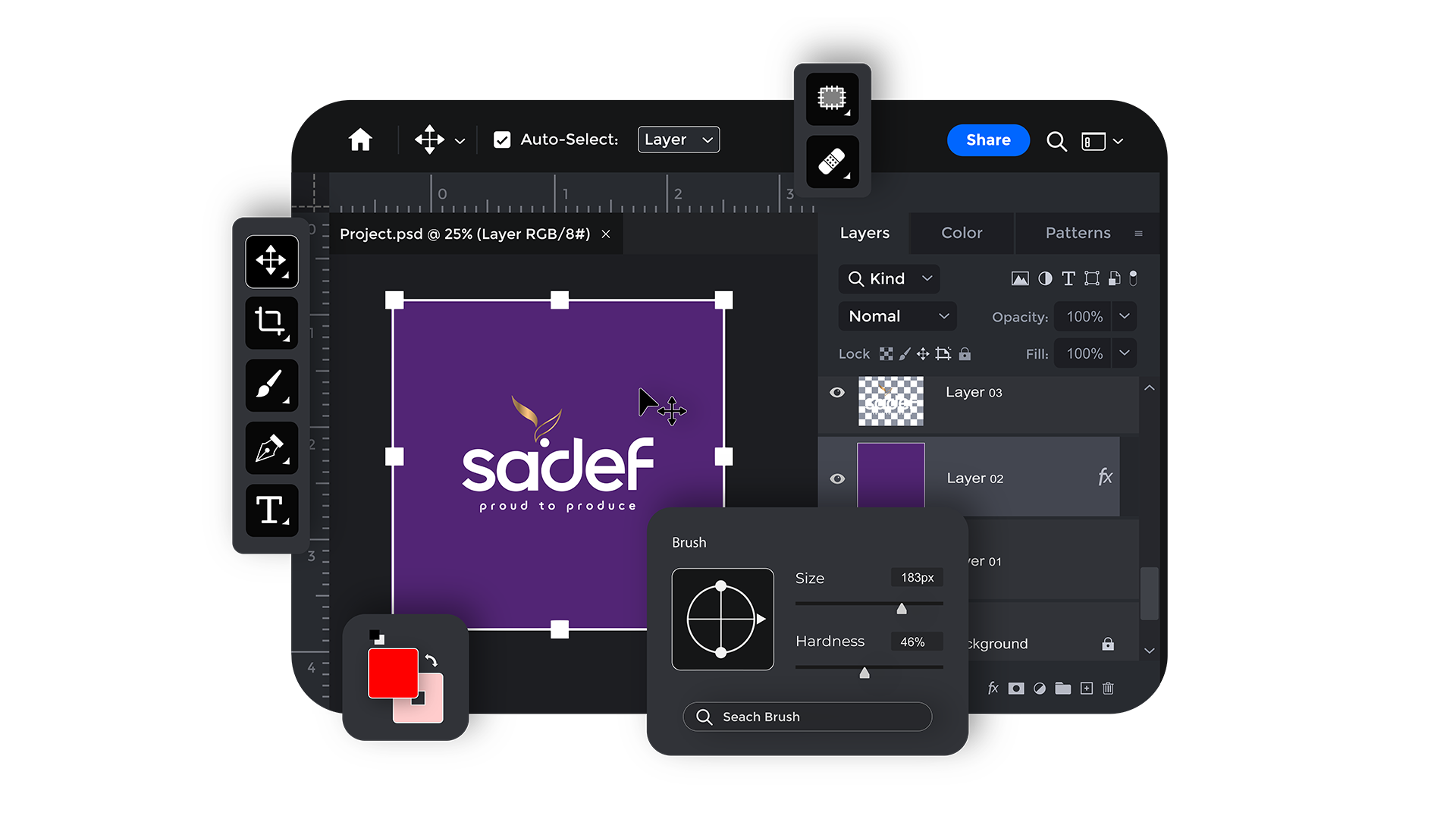Switch to the Patterns tab
Image resolution: width=1456 pixels, height=819 pixels.
(1078, 233)
